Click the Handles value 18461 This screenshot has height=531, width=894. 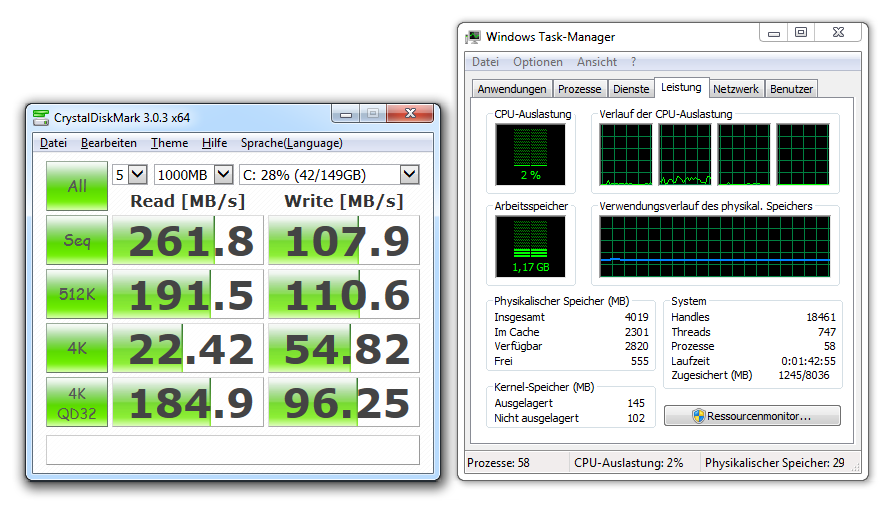(x=821, y=317)
